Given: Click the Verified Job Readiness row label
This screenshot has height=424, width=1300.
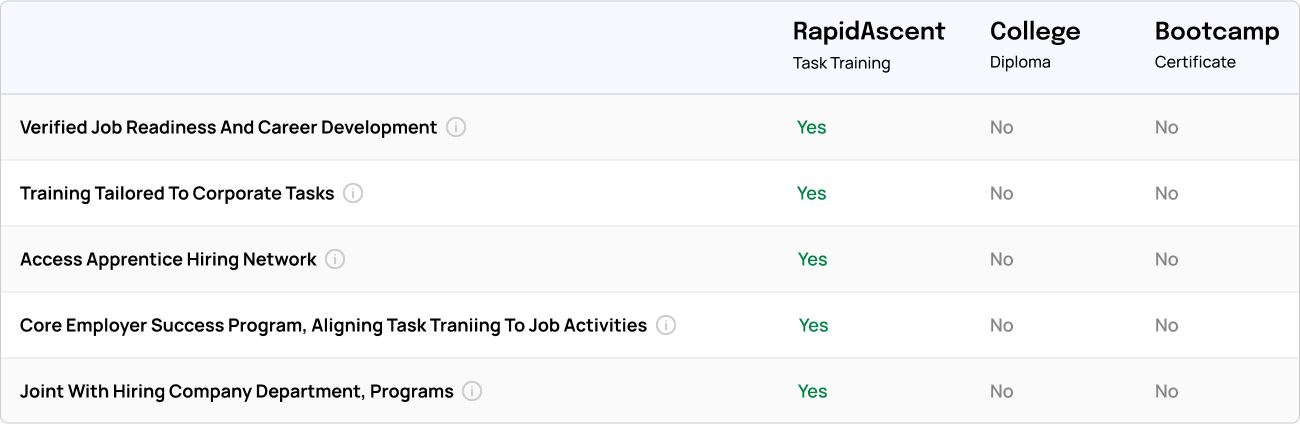Looking at the screenshot, I should pyautogui.click(x=229, y=127).
